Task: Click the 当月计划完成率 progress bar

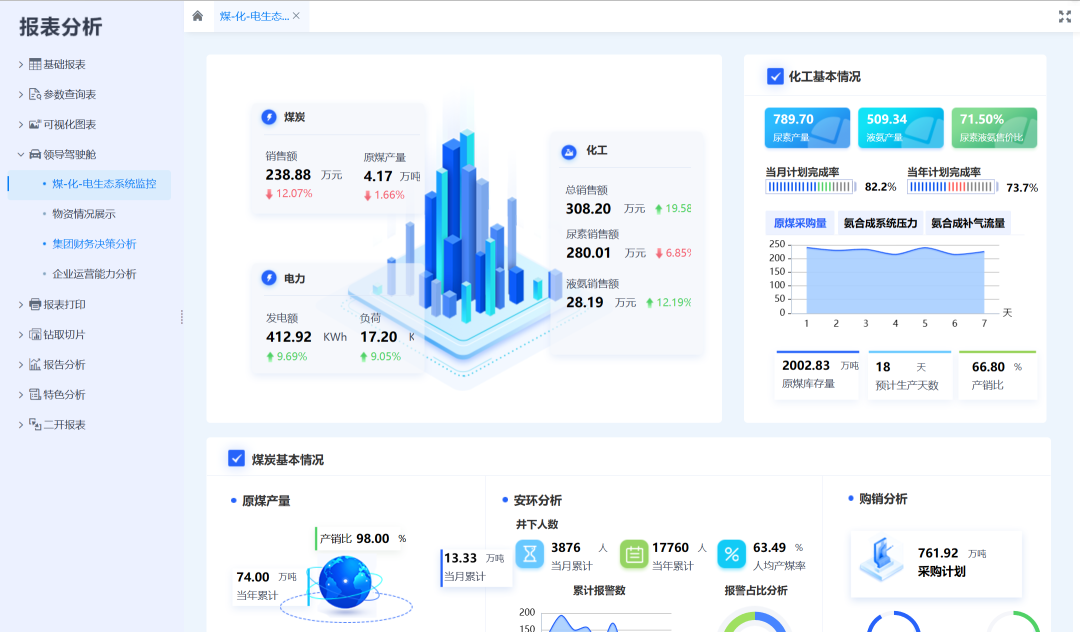Action: (809, 187)
